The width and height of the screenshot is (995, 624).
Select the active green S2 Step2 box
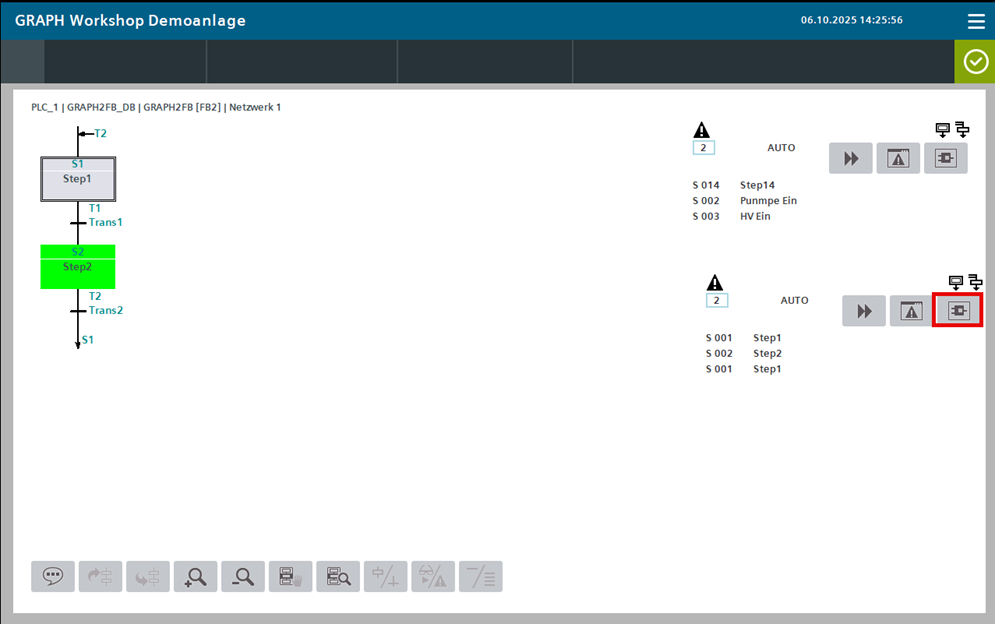78,267
